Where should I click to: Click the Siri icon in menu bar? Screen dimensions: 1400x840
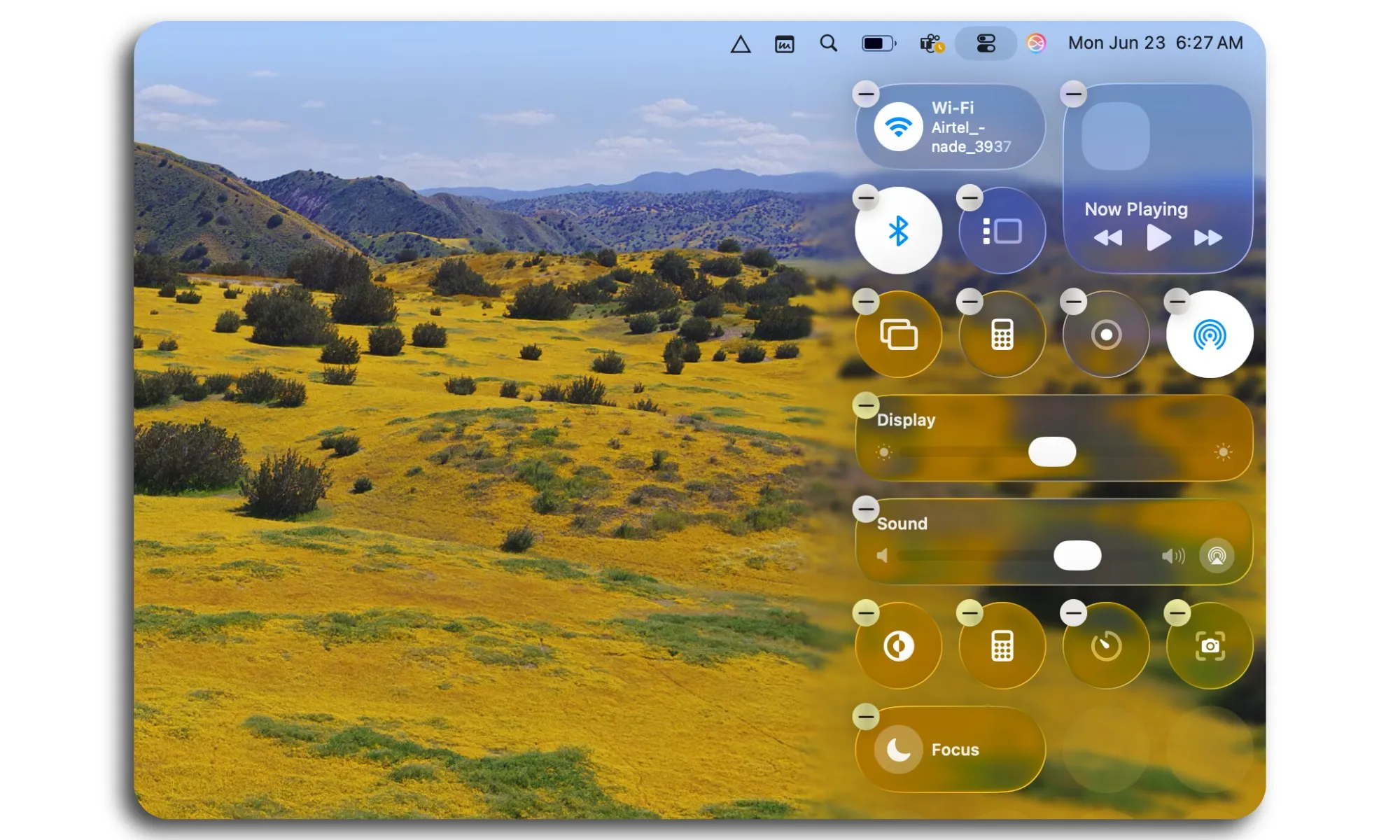point(1035,43)
